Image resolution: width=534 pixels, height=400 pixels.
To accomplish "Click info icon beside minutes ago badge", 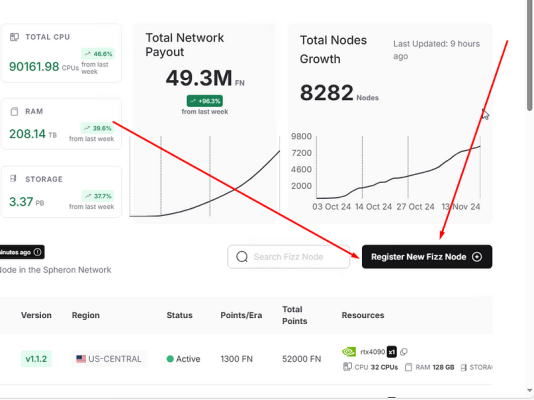I will pos(37,252).
